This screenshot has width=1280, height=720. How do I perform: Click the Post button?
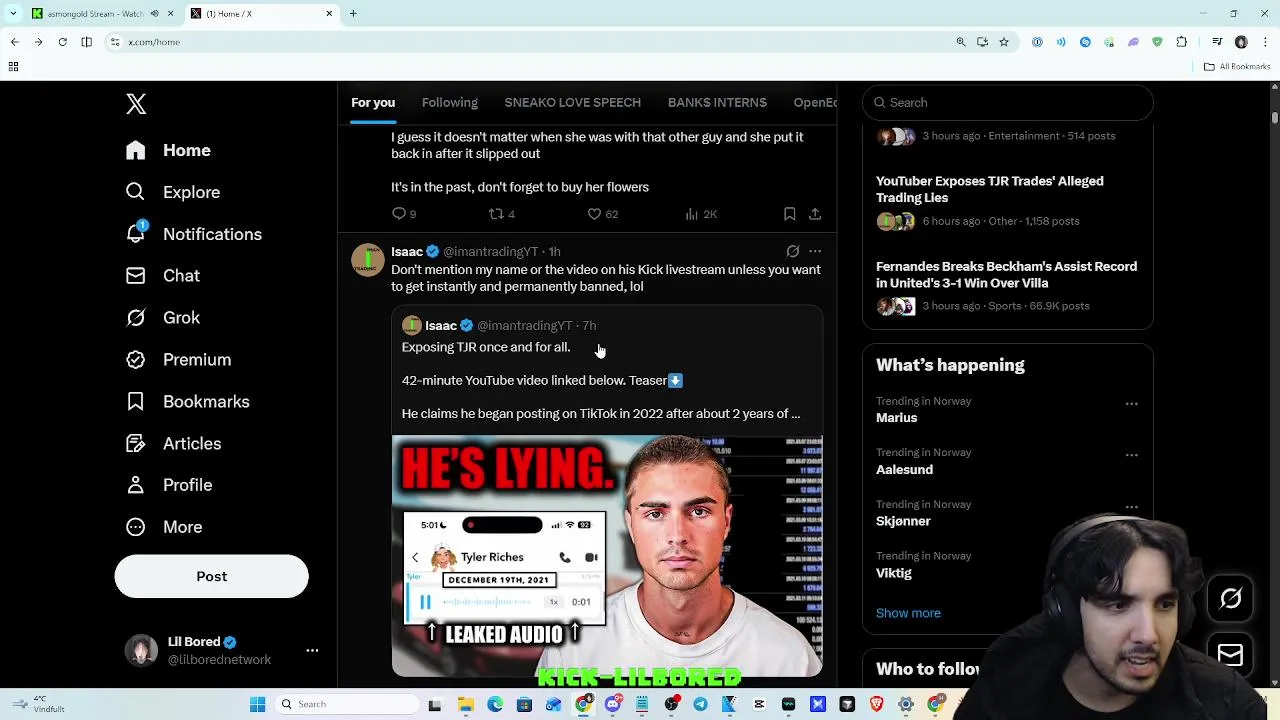tap(211, 576)
